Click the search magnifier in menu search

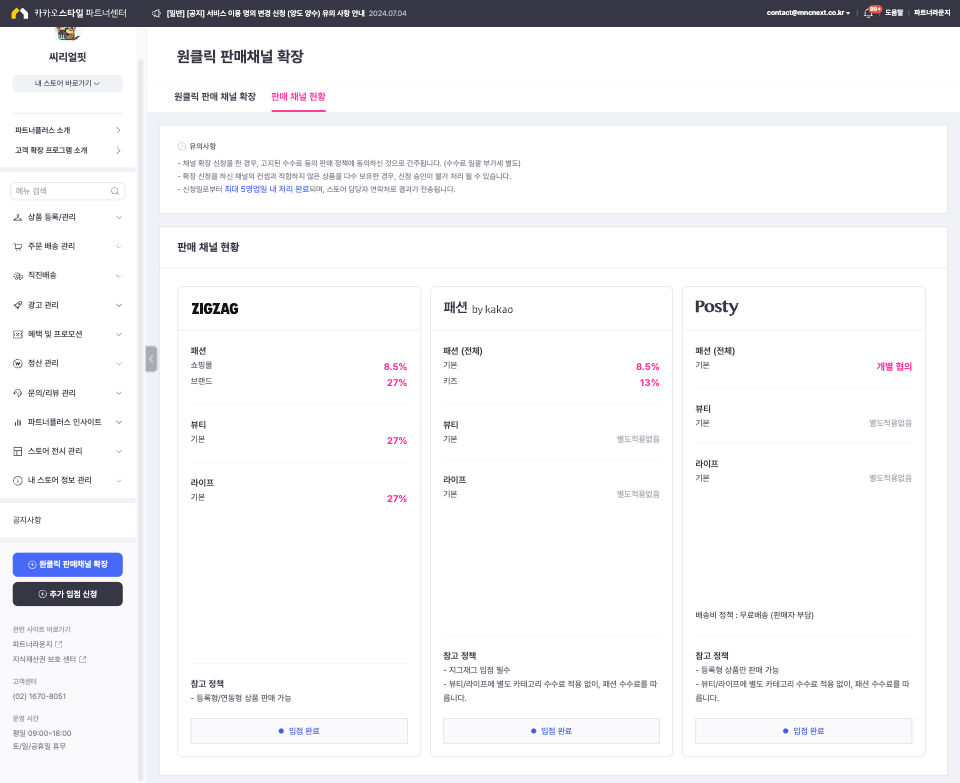click(x=116, y=191)
